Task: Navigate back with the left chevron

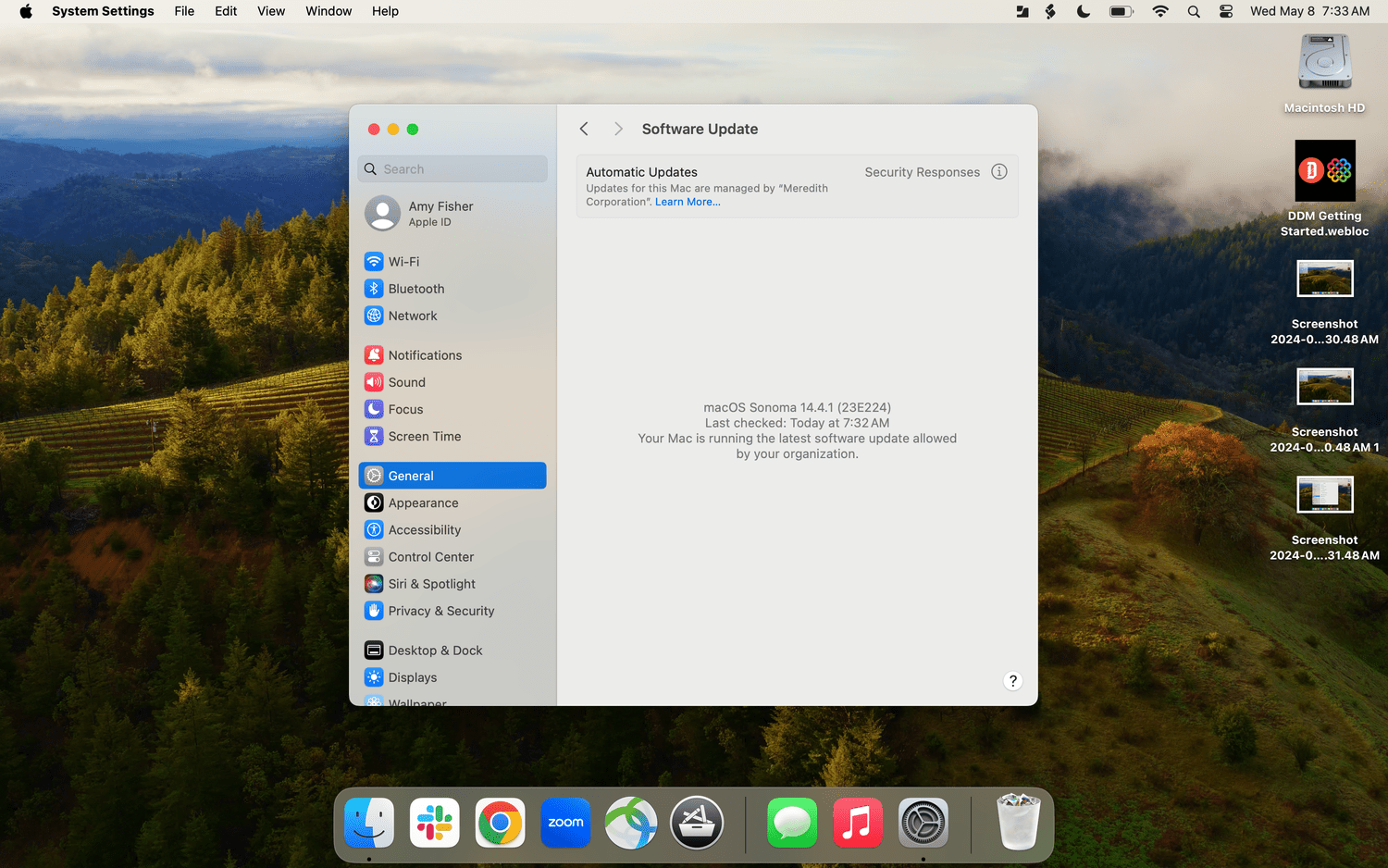Action: (584, 130)
